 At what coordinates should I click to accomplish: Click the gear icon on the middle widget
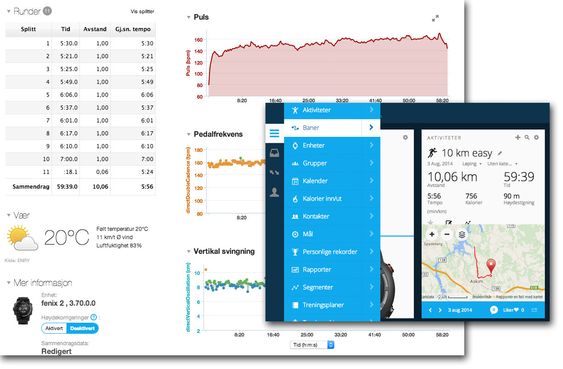pos(405,137)
